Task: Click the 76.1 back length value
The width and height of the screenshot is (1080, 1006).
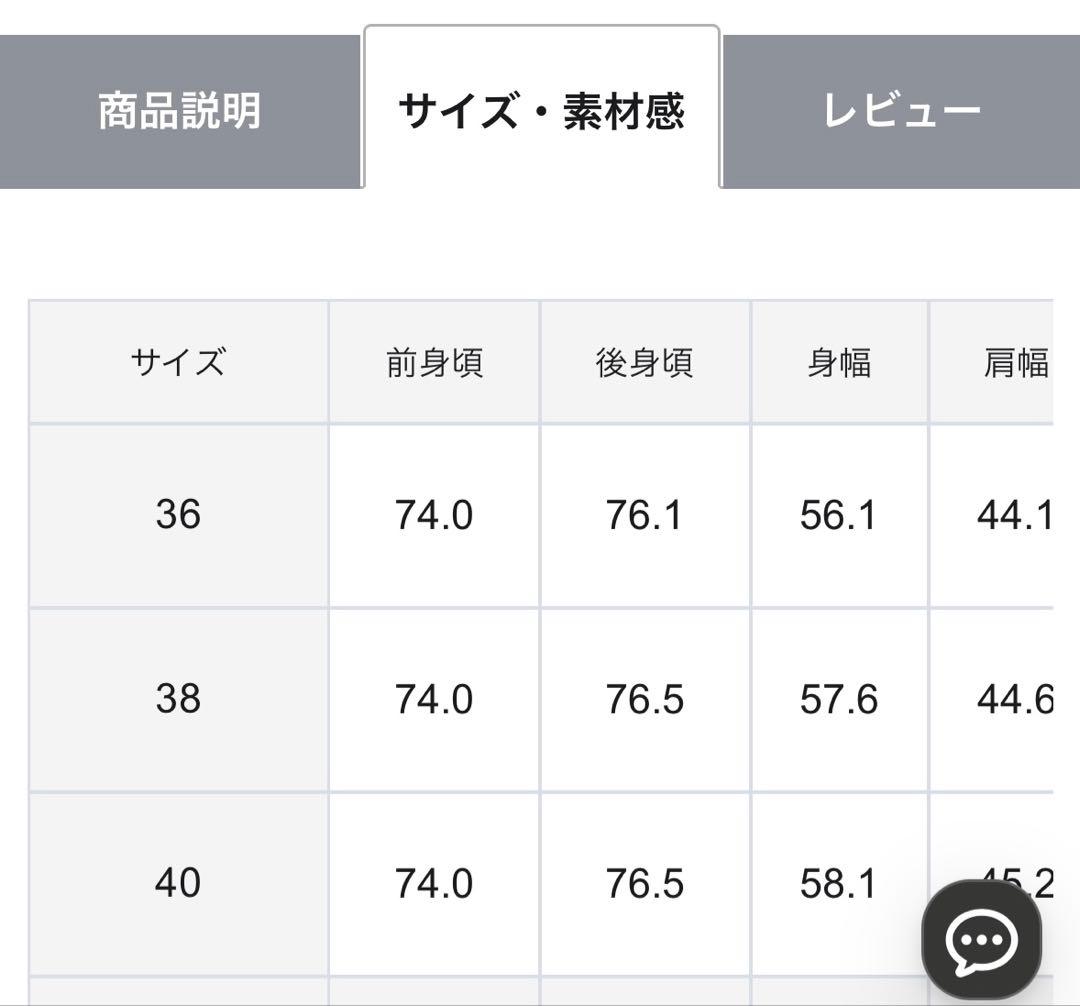Action: [x=643, y=516]
